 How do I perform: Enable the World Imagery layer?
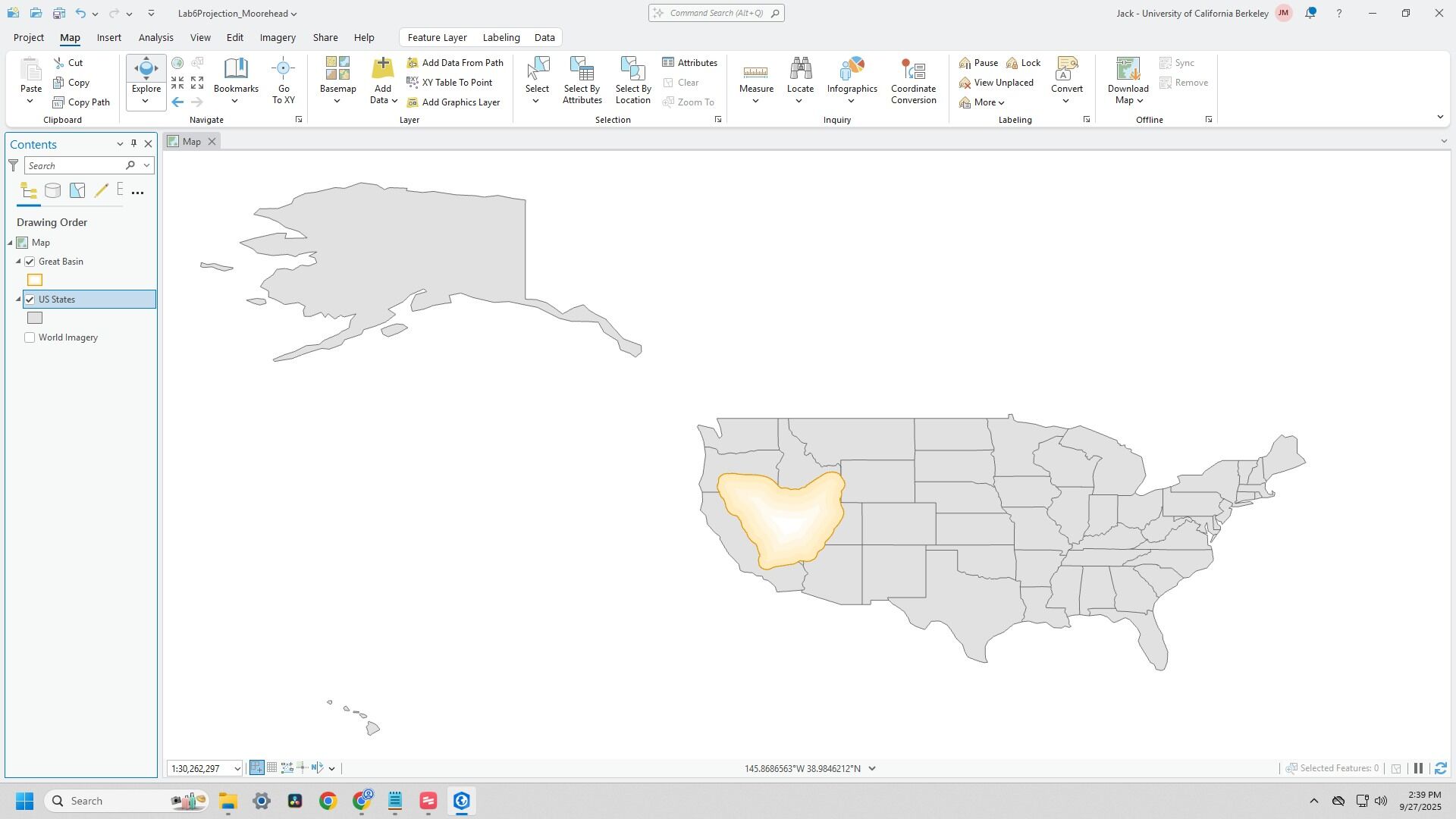pyautogui.click(x=30, y=337)
